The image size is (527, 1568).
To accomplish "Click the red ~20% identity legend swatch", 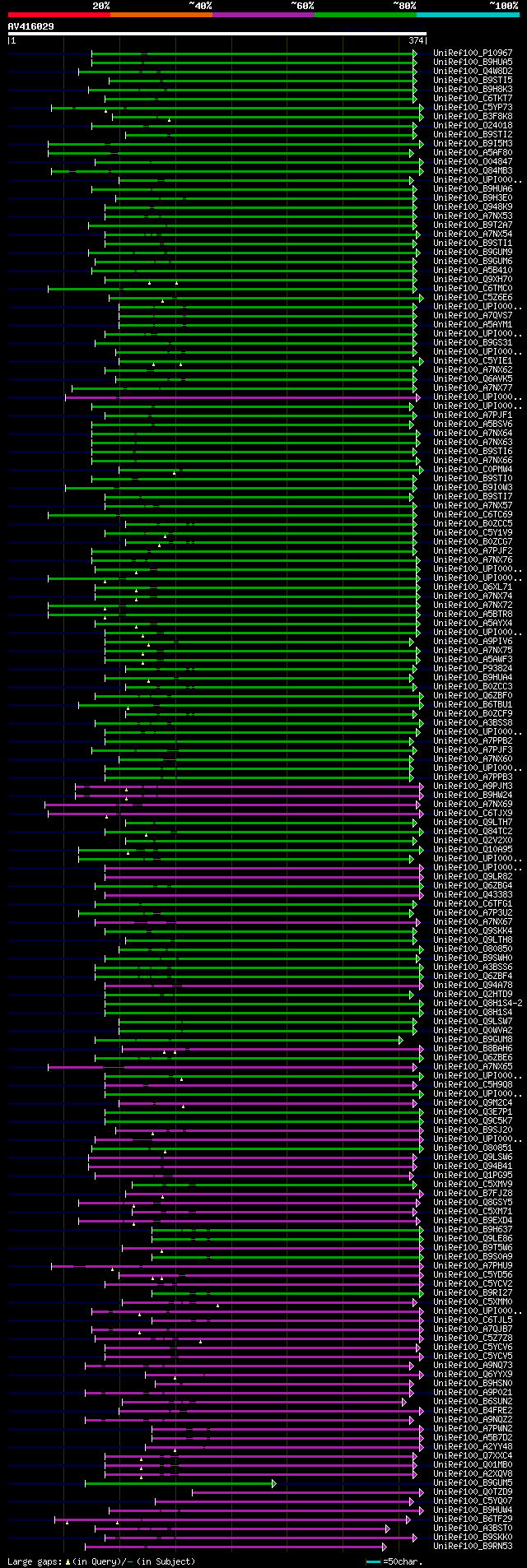I will (59, 15).
